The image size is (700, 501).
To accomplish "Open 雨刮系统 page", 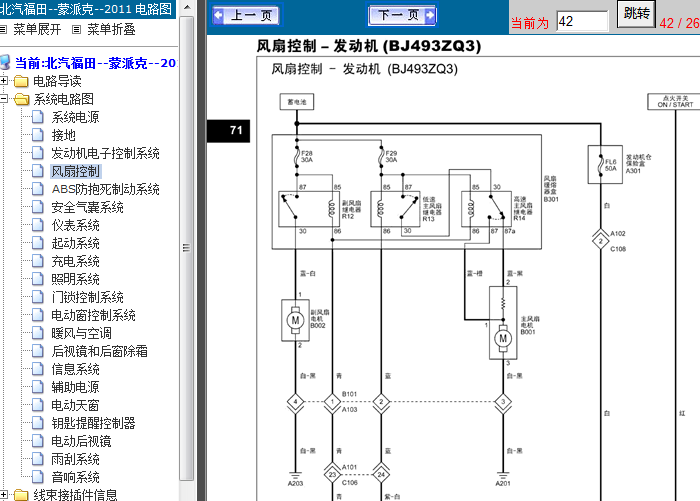I will click(75, 459).
